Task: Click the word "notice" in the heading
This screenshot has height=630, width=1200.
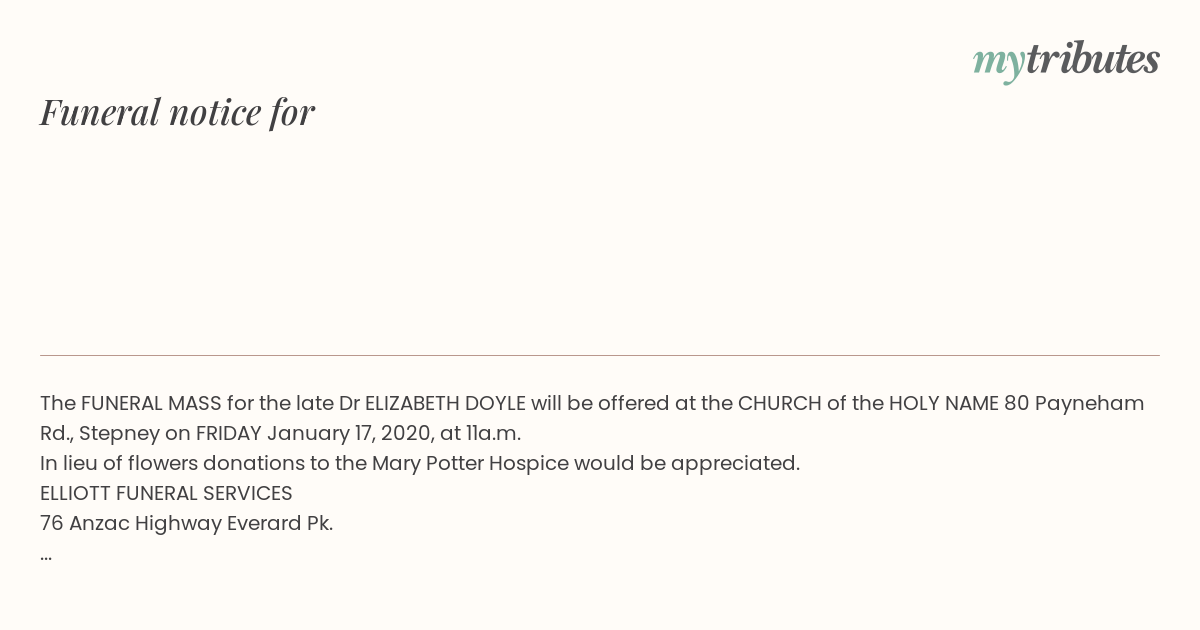Action: (215, 112)
